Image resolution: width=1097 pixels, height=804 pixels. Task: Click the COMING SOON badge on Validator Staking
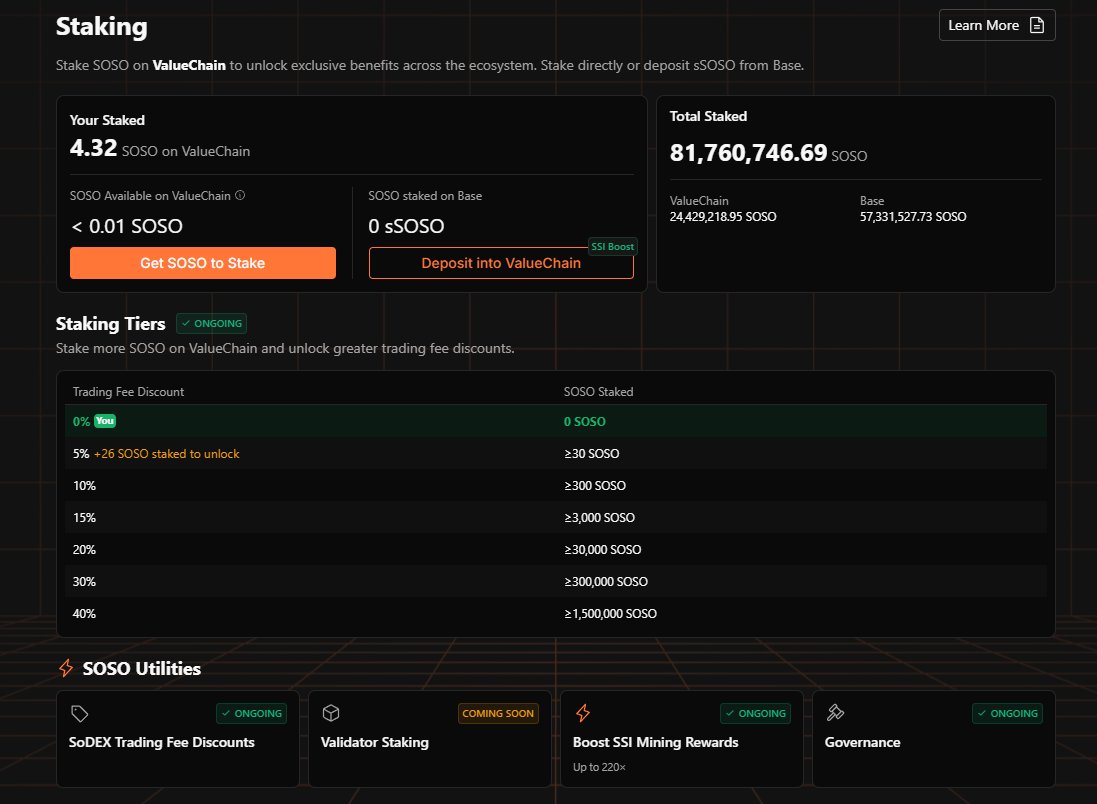[x=498, y=713]
